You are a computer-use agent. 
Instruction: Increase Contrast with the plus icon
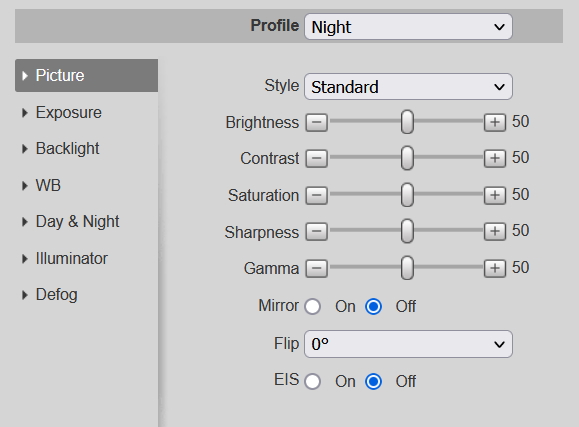(x=495, y=158)
